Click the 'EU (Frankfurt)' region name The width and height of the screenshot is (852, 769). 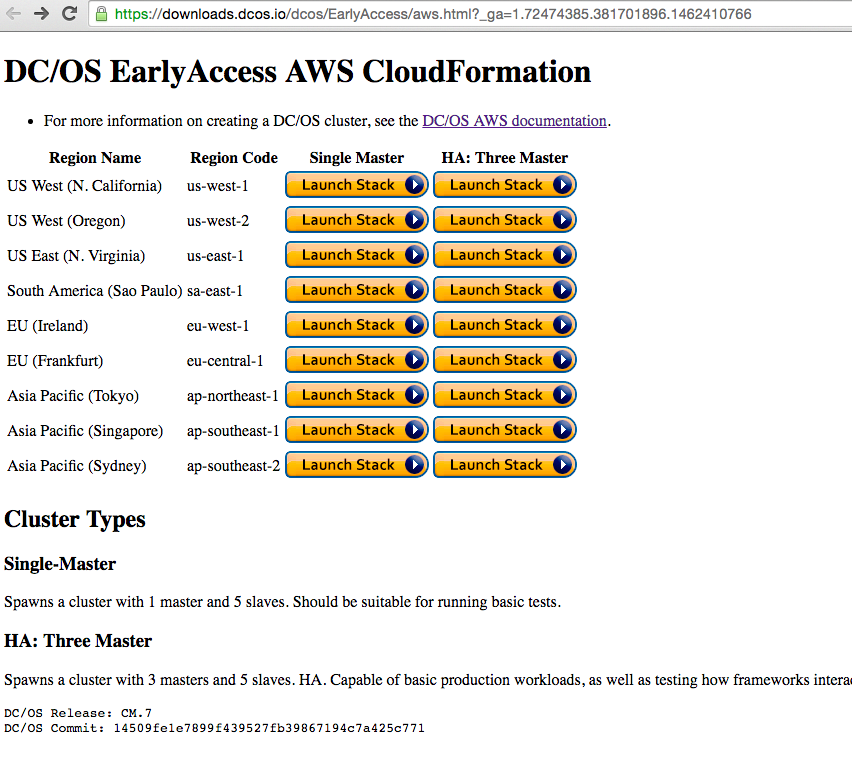[x=55, y=361]
